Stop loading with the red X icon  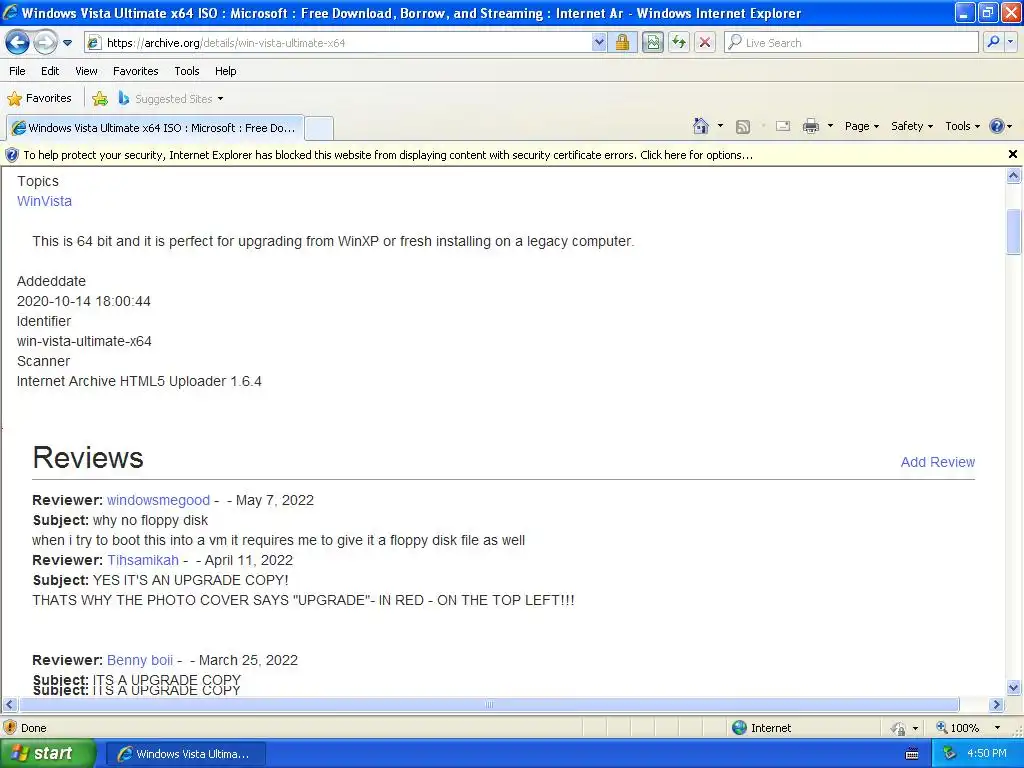click(705, 43)
